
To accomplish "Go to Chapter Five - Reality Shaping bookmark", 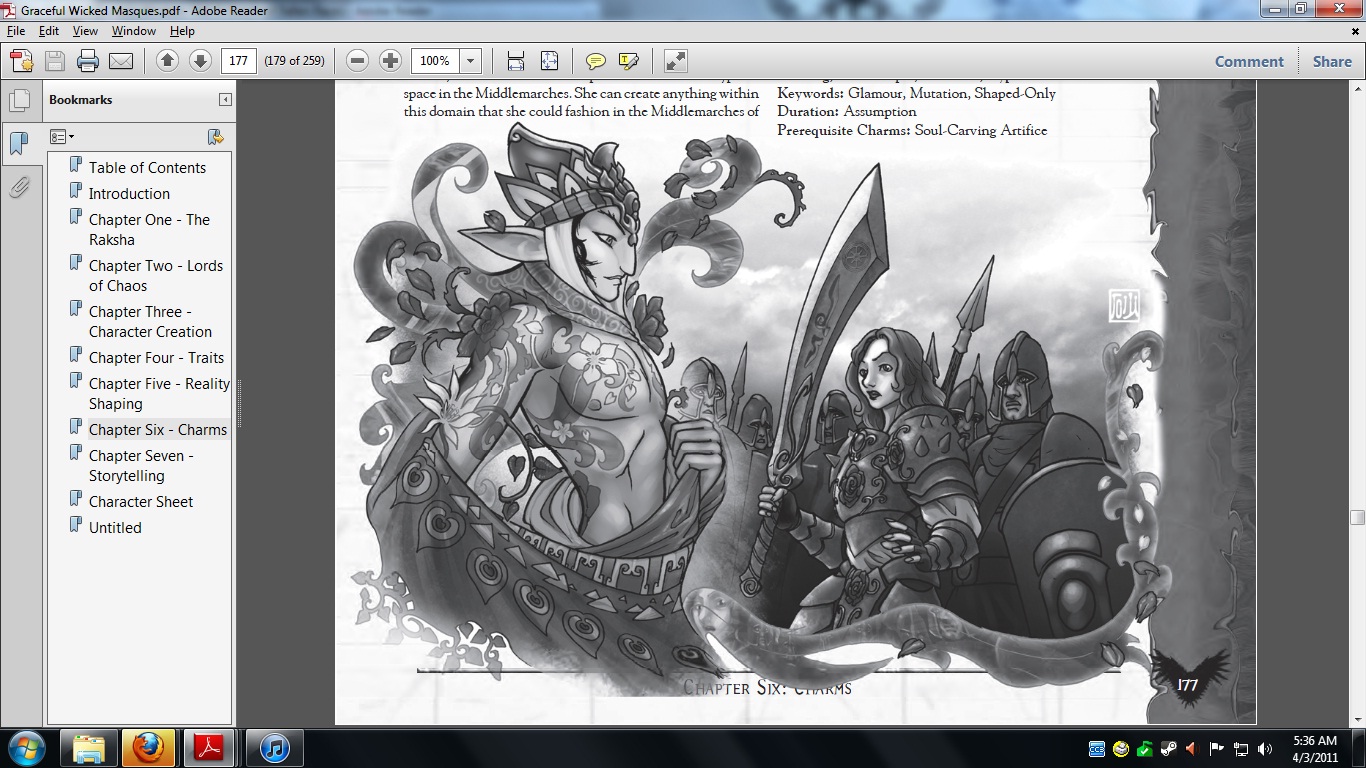I will [x=159, y=394].
